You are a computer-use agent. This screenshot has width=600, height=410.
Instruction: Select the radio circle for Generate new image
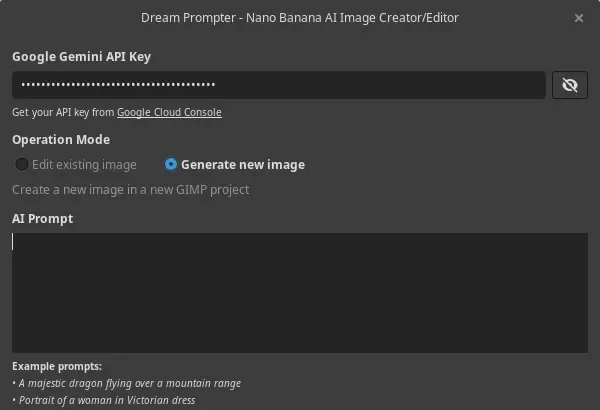pos(171,165)
